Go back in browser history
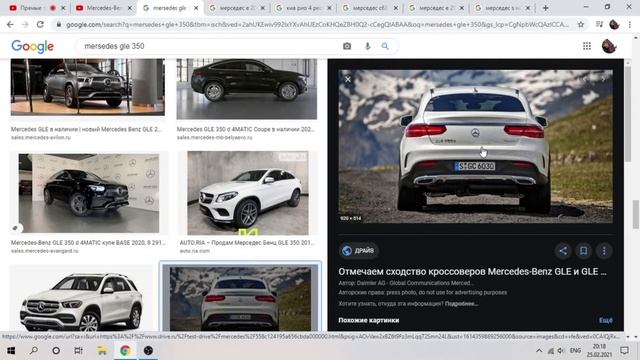 pyautogui.click(x=10, y=24)
